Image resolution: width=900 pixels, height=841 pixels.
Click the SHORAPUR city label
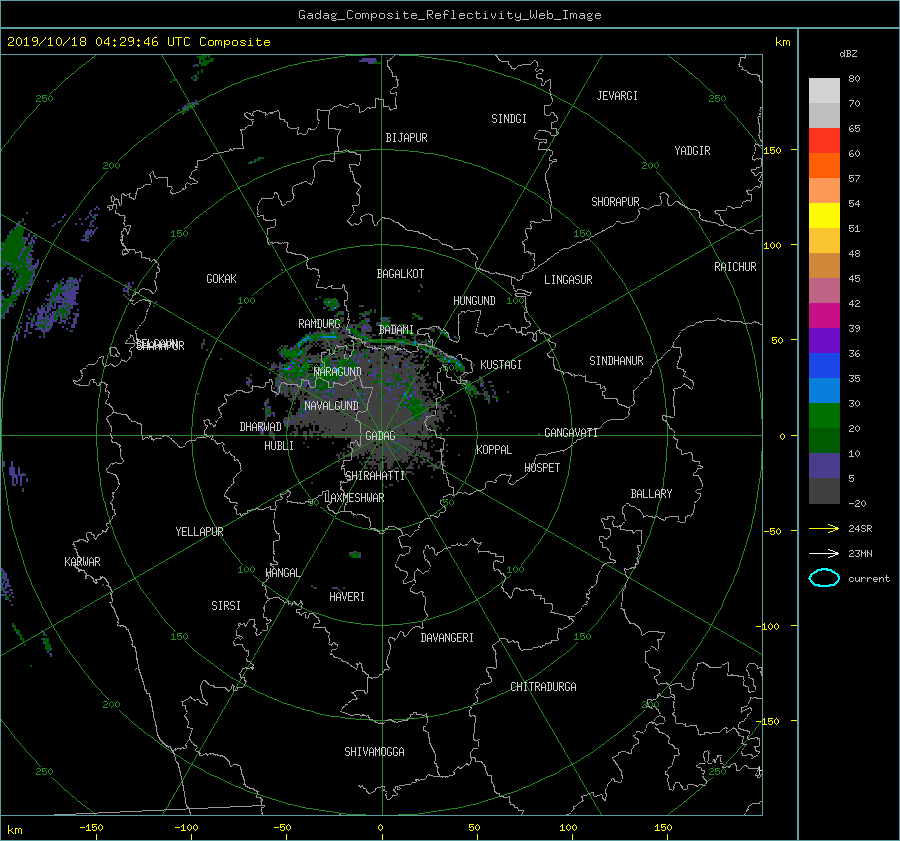615,202
